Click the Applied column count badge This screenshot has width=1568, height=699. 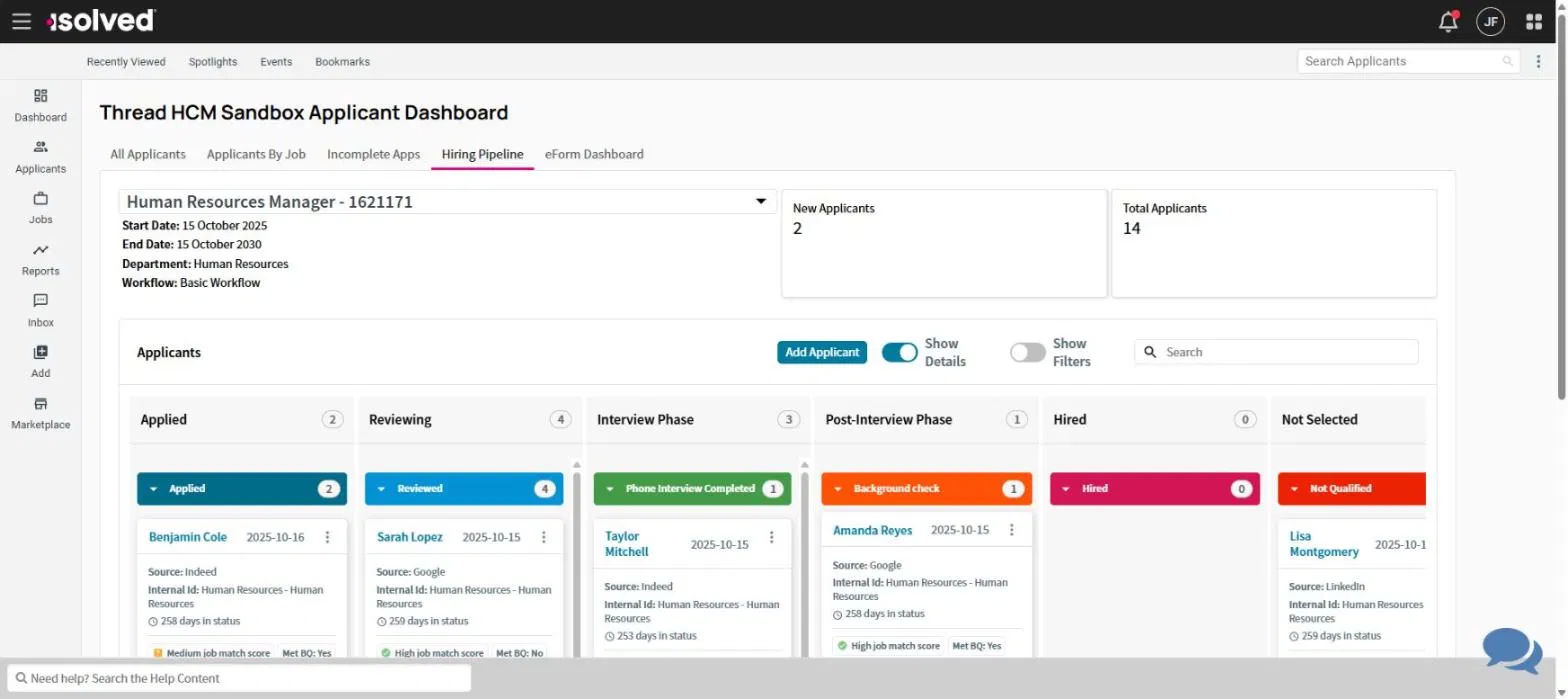(x=332, y=420)
